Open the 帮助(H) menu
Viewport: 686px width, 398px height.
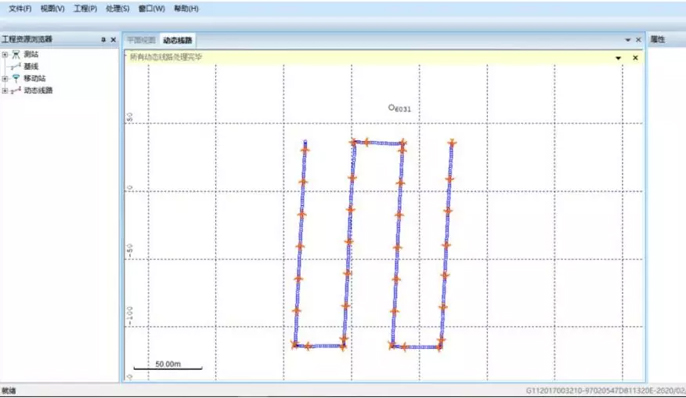tap(186, 8)
